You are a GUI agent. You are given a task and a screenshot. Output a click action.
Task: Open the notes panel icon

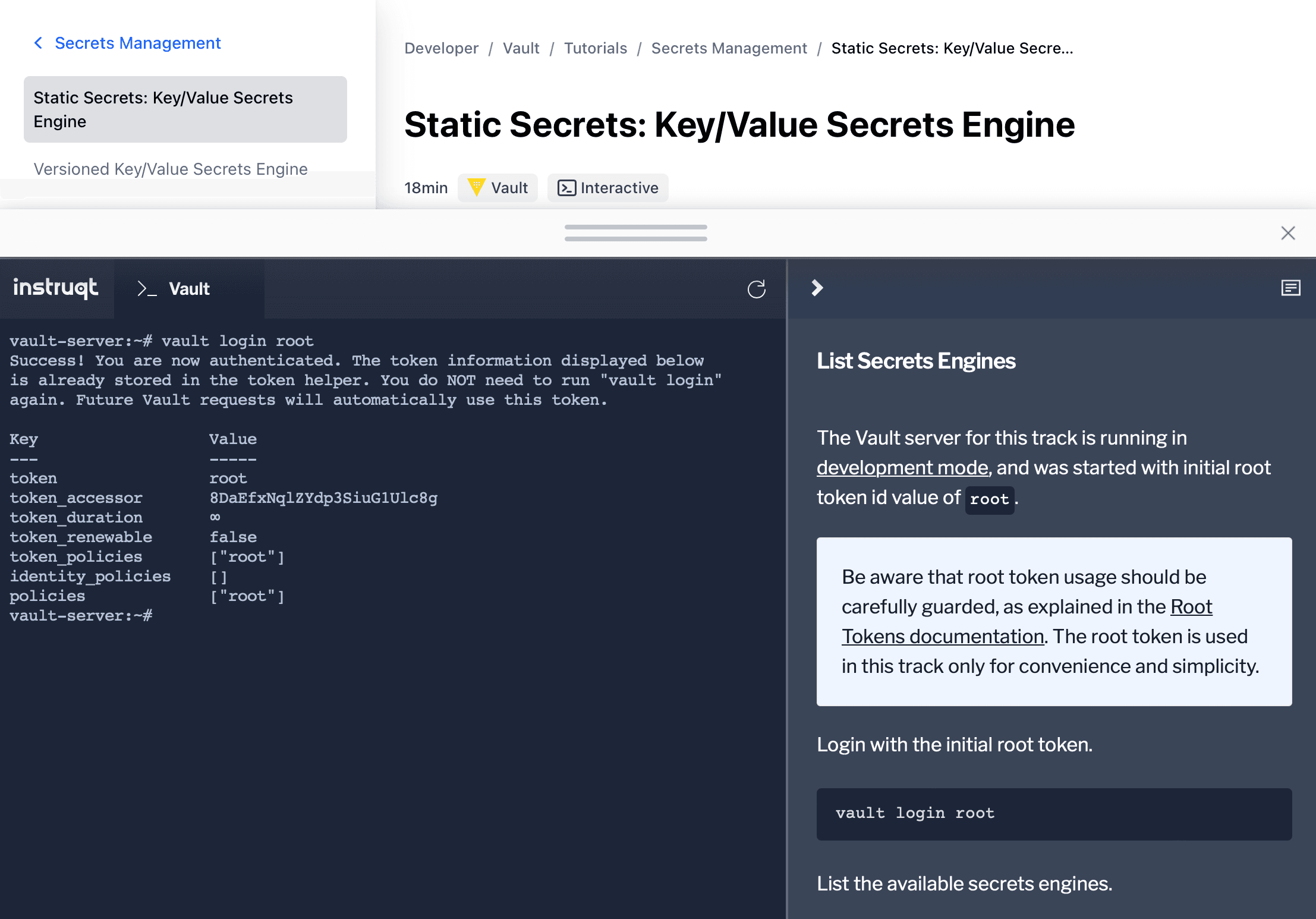point(1290,288)
